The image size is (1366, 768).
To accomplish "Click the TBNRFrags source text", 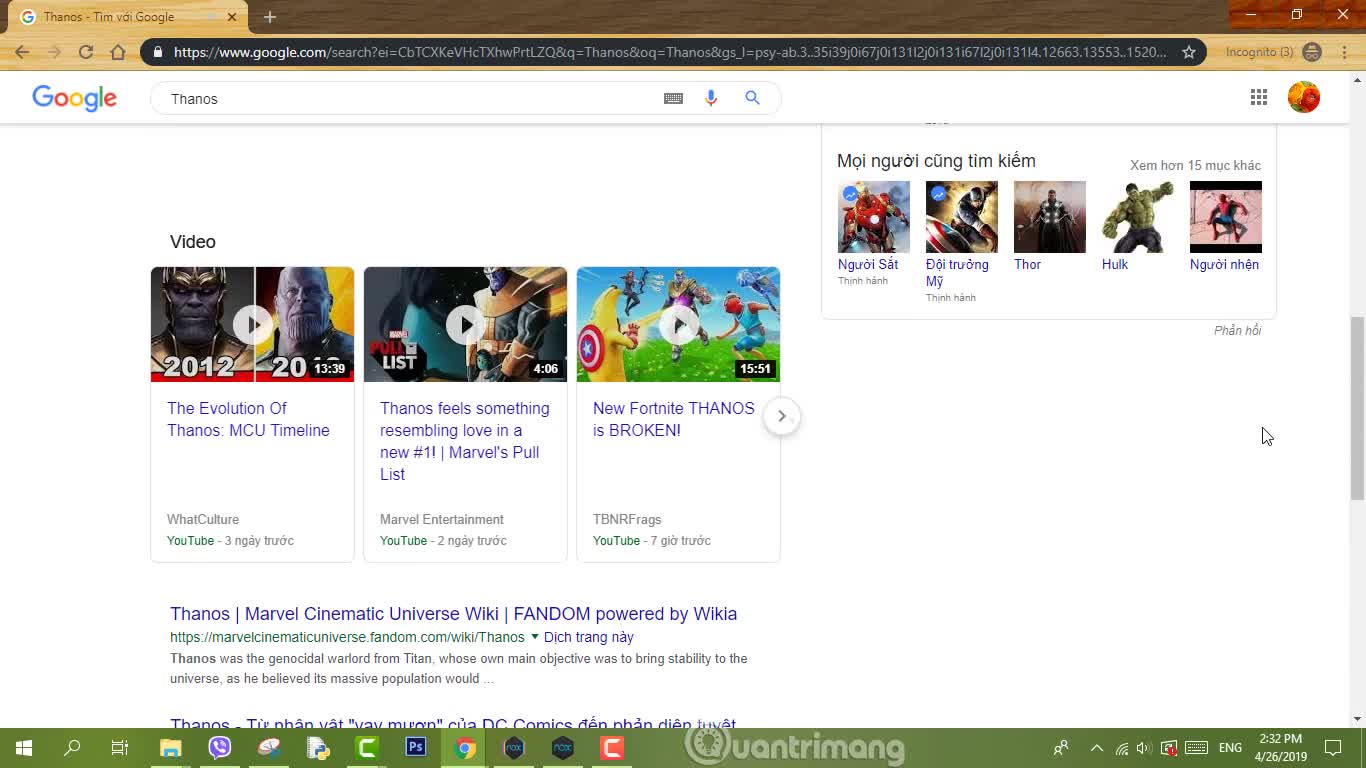I will [x=627, y=520].
